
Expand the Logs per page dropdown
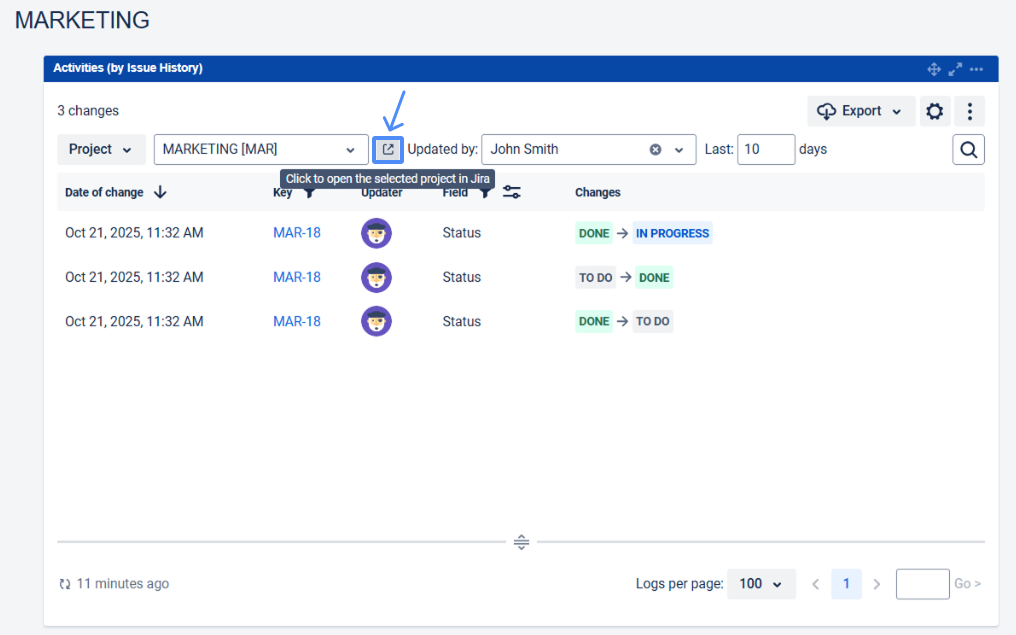click(x=760, y=584)
